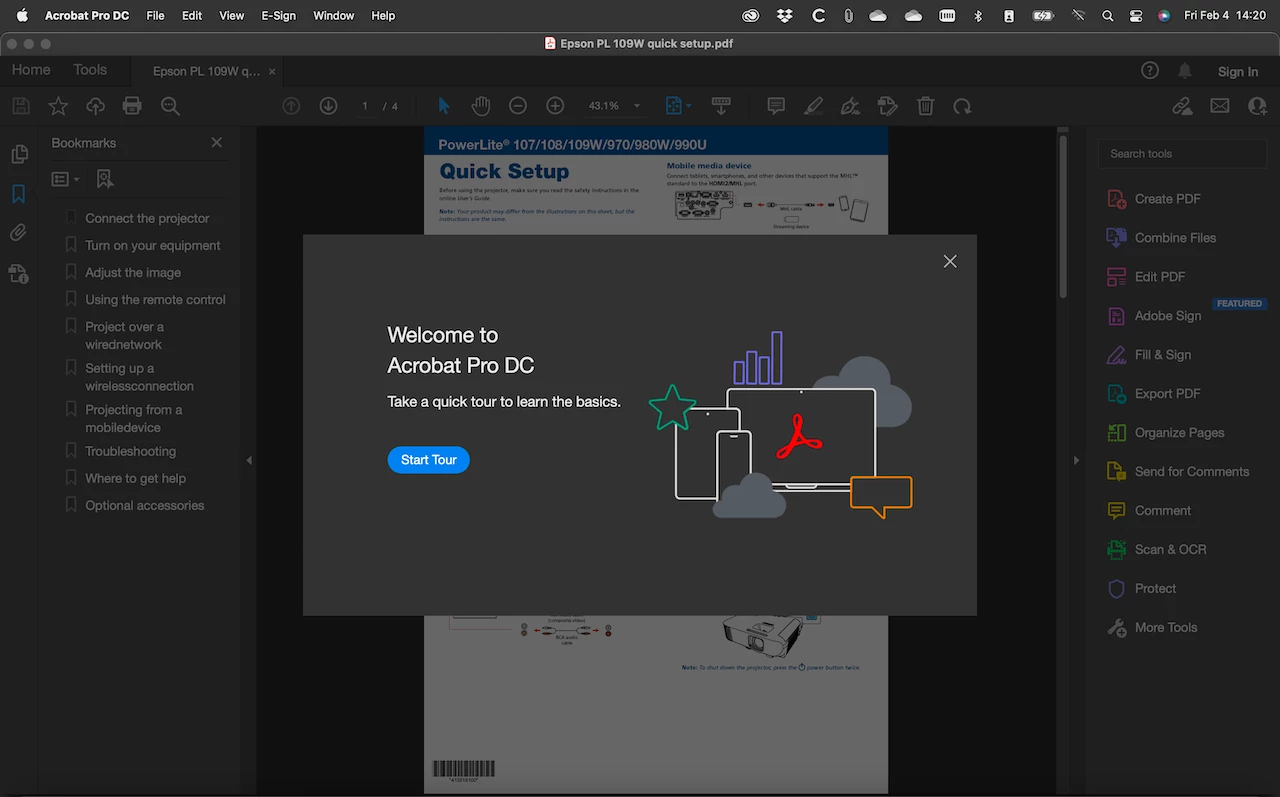
Task: Click the upload to cloud icon
Action: pos(95,106)
